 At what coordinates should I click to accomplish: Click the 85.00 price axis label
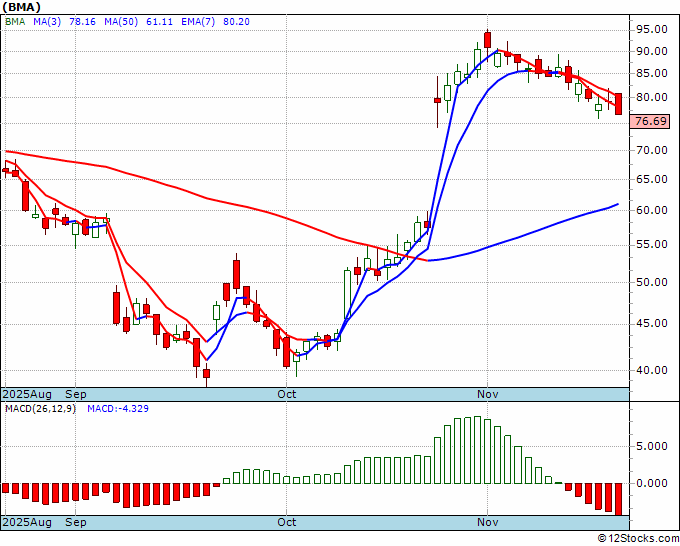651,73
